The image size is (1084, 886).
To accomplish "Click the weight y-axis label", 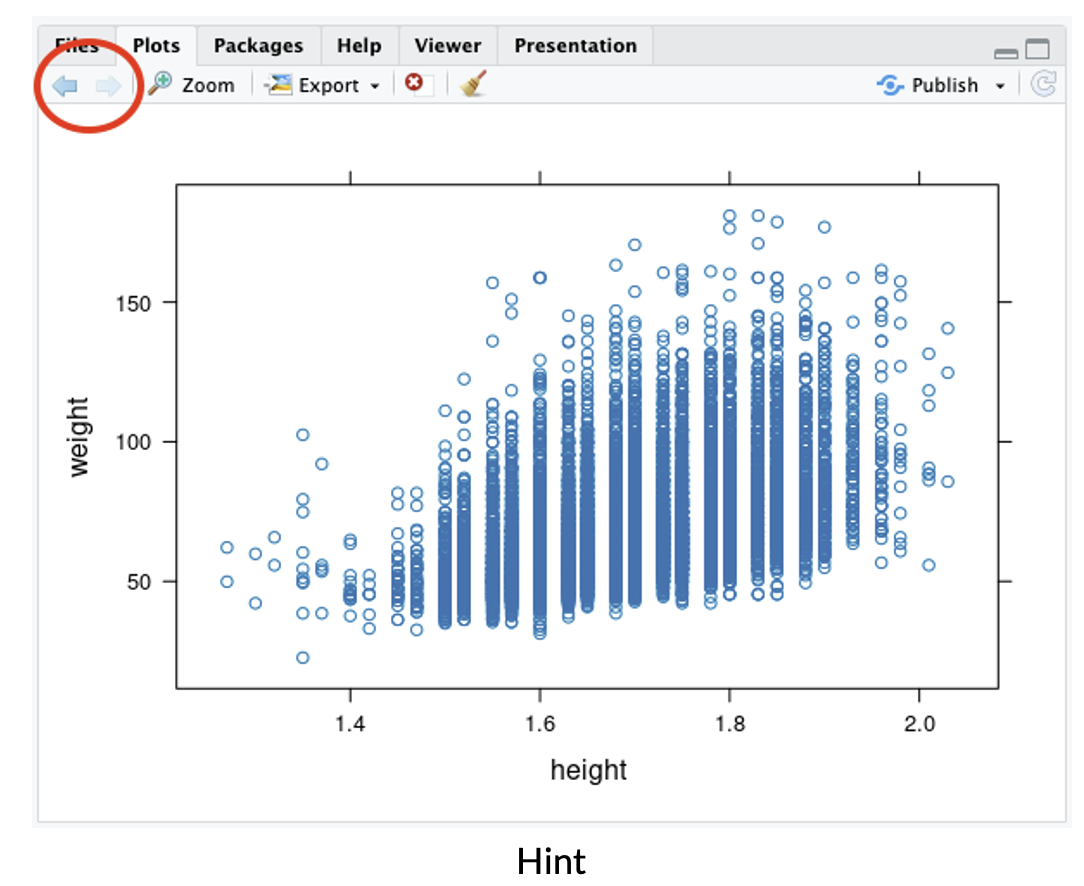I will click(80, 437).
